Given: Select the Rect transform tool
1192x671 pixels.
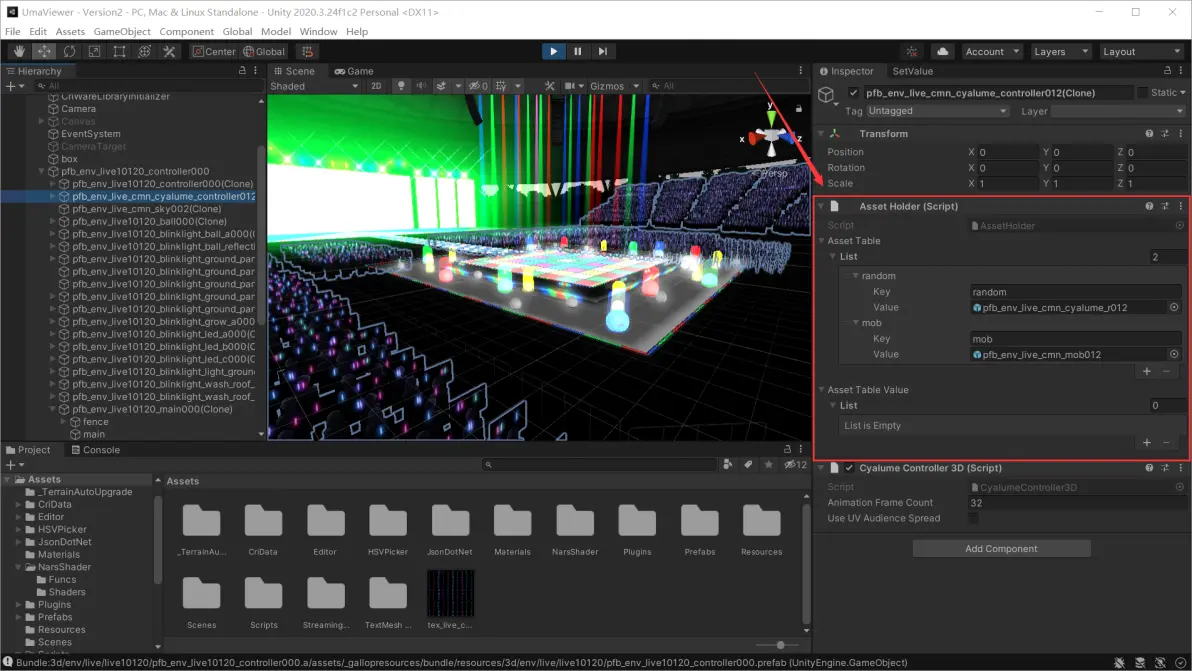Looking at the screenshot, I should [119, 51].
